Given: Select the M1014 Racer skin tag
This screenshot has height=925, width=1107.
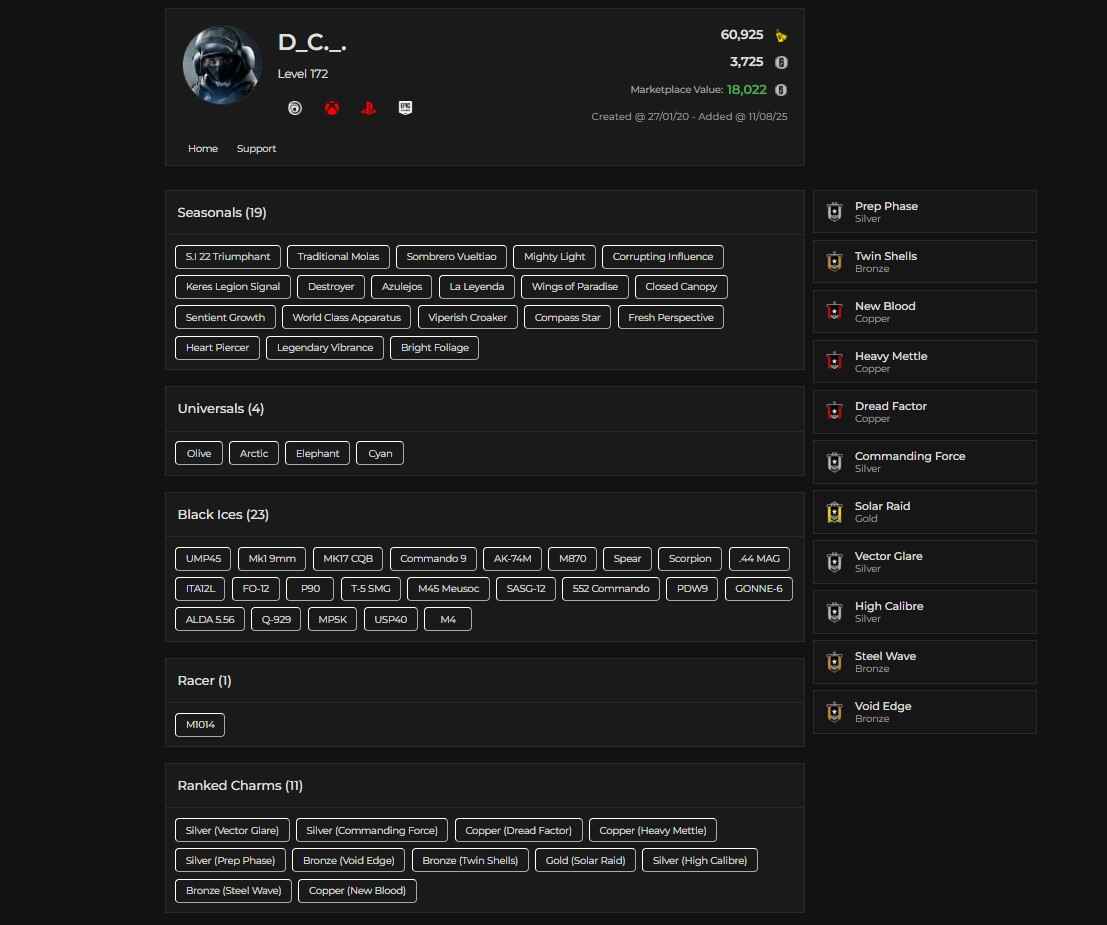Looking at the screenshot, I should point(200,725).
